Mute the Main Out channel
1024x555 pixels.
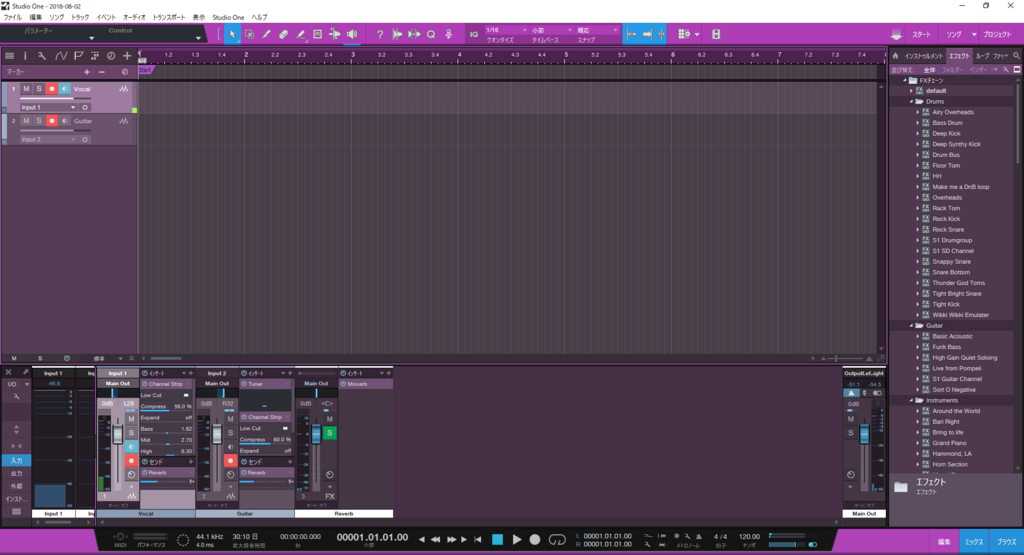(x=850, y=419)
